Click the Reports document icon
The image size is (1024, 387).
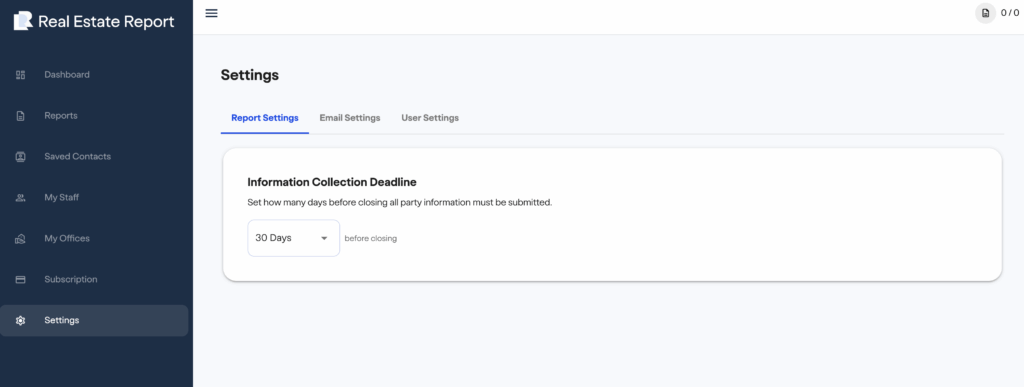(x=20, y=116)
